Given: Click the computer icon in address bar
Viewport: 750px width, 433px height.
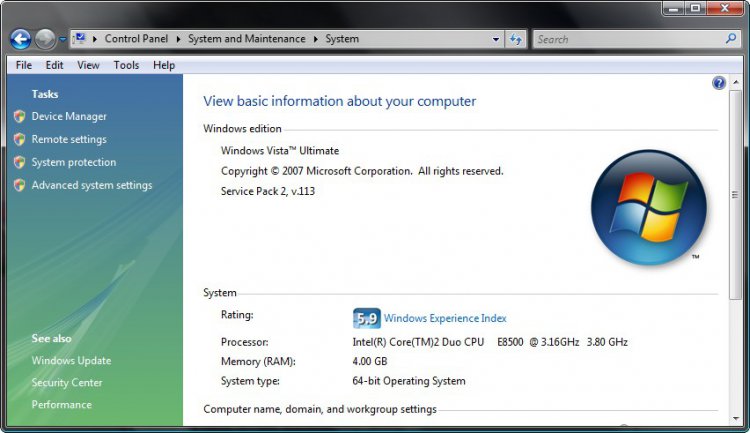Looking at the screenshot, I should click(x=80, y=38).
